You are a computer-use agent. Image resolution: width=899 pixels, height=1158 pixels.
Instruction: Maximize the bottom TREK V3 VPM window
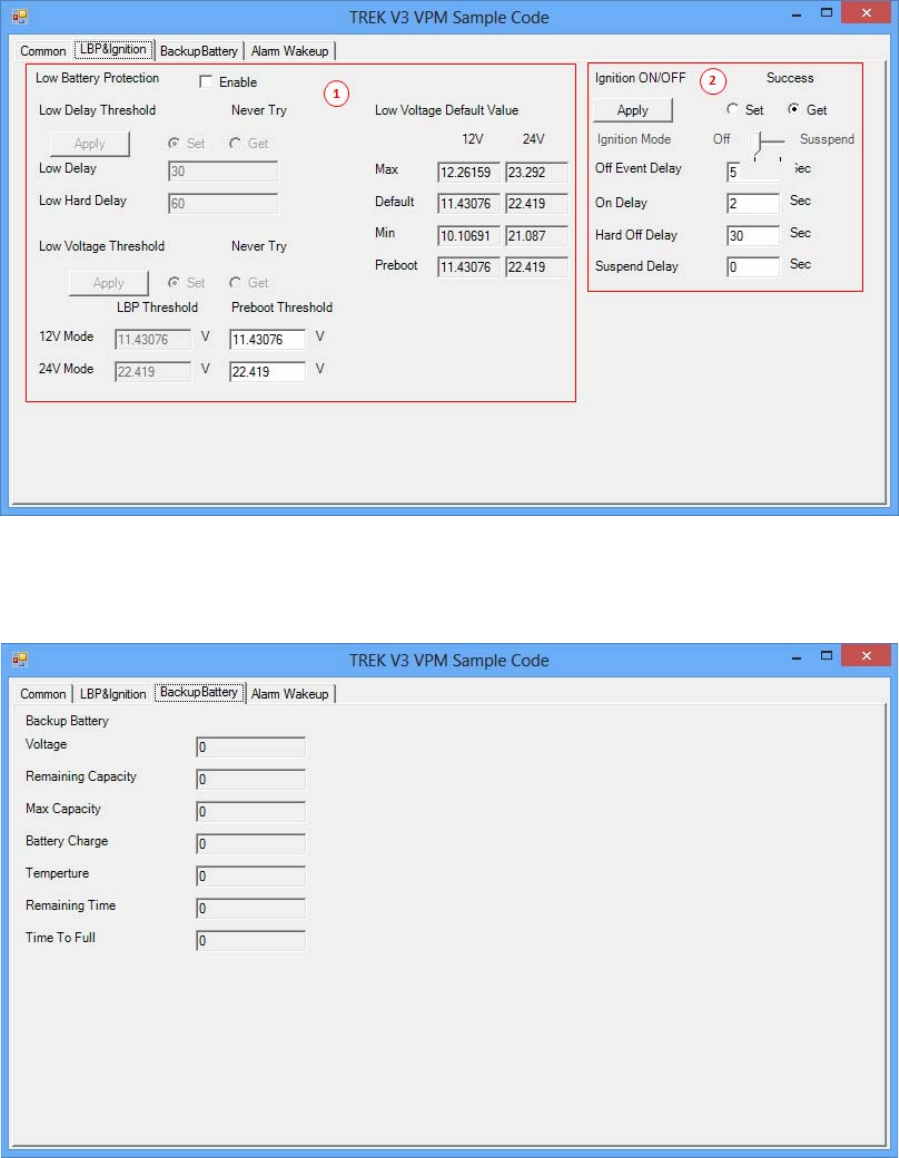(x=827, y=655)
